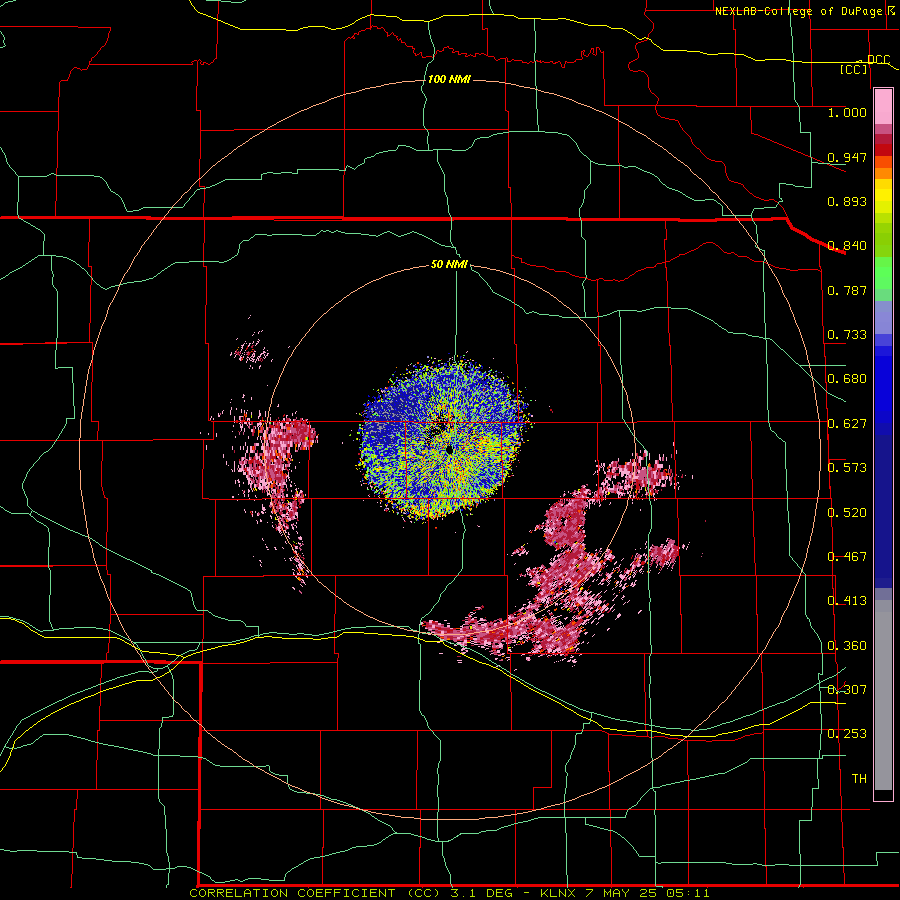Click the KLNX station identifier in the caption
Screen dimensions: 900x900
coord(560,893)
